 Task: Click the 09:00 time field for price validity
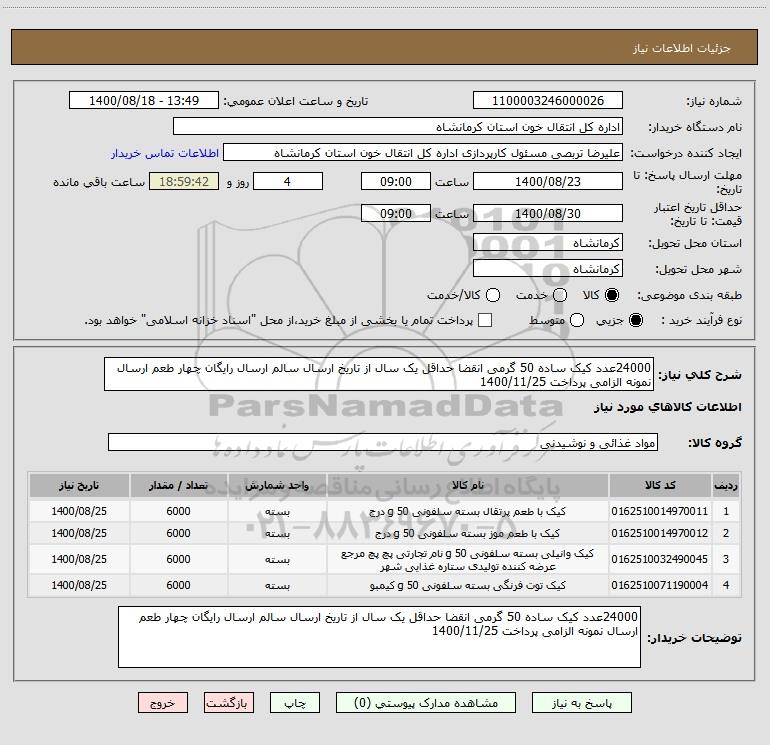(396, 213)
